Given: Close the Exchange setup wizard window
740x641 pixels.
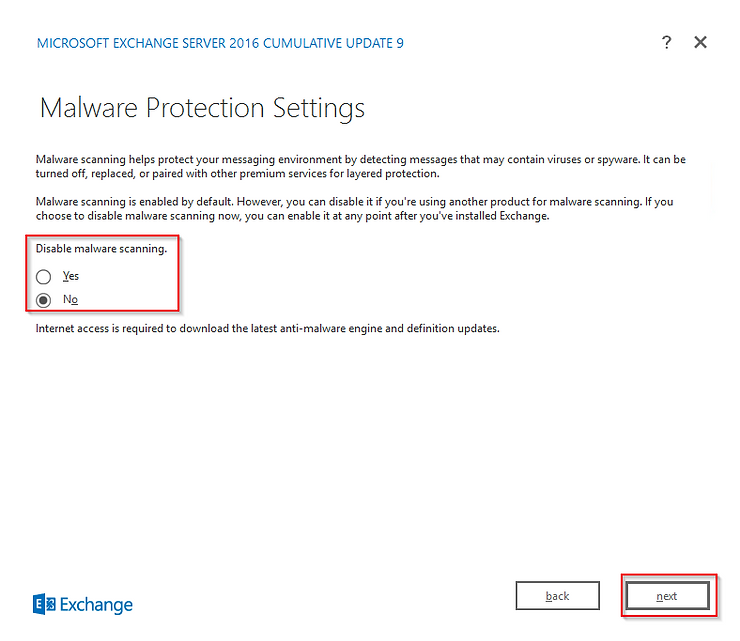Looking at the screenshot, I should (700, 42).
